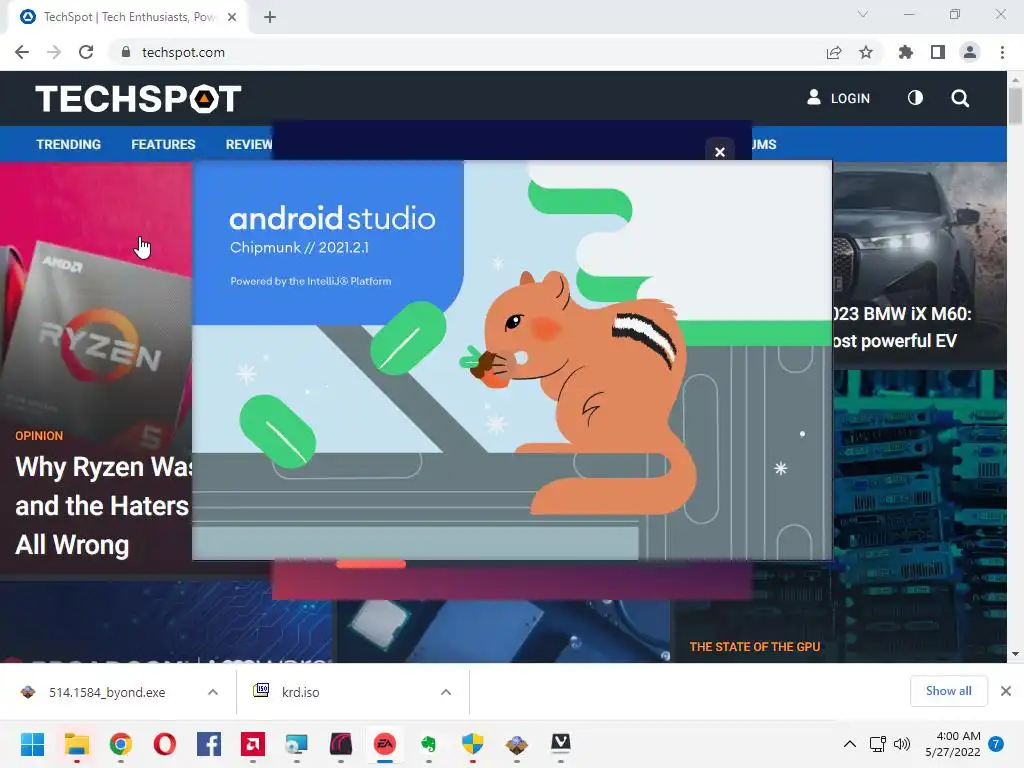Open THE STATE OF THE GPU article
The width and height of the screenshot is (1024, 768).
755,647
